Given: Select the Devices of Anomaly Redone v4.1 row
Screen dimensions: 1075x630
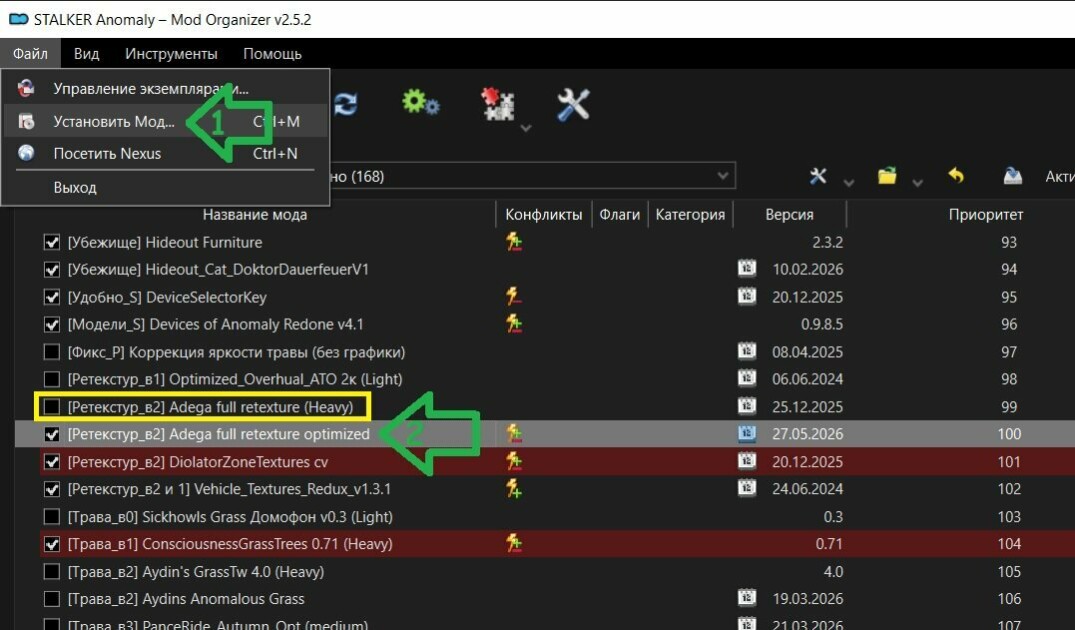Looking at the screenshot, I should (545, 324).
